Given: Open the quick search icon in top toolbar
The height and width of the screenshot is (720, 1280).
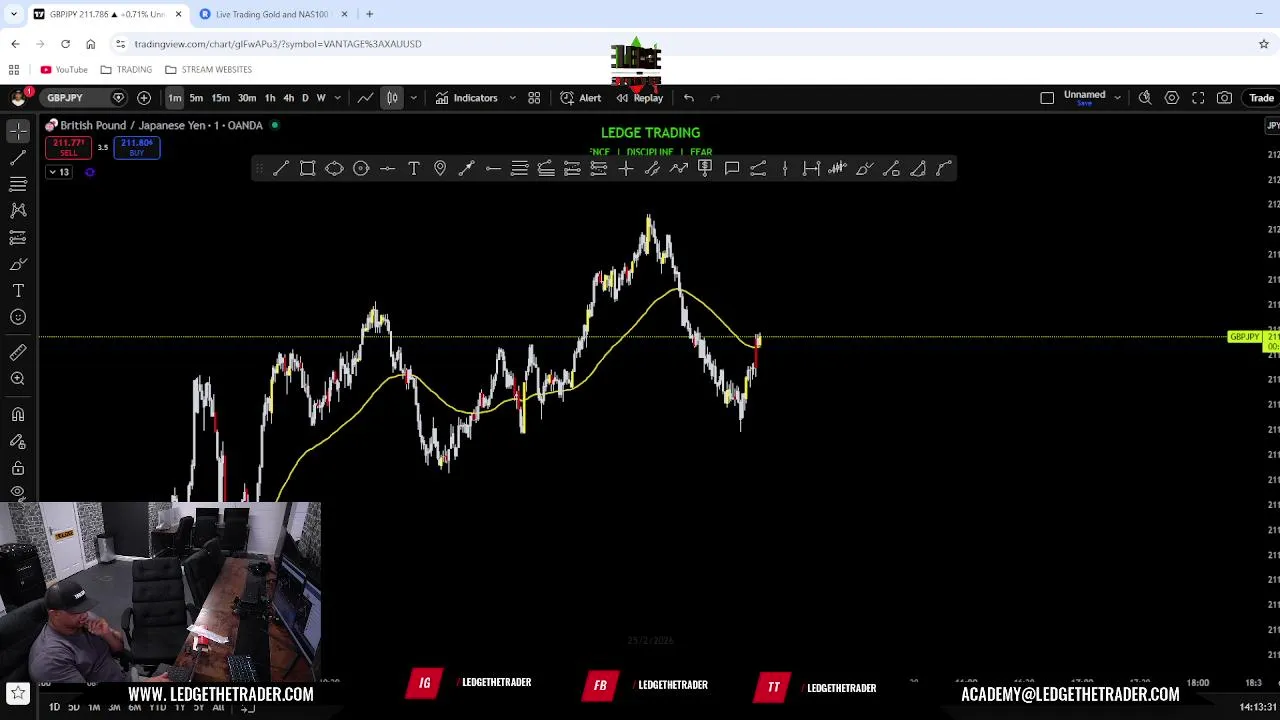Looking at the screenshot, I should coord(1145,98).
